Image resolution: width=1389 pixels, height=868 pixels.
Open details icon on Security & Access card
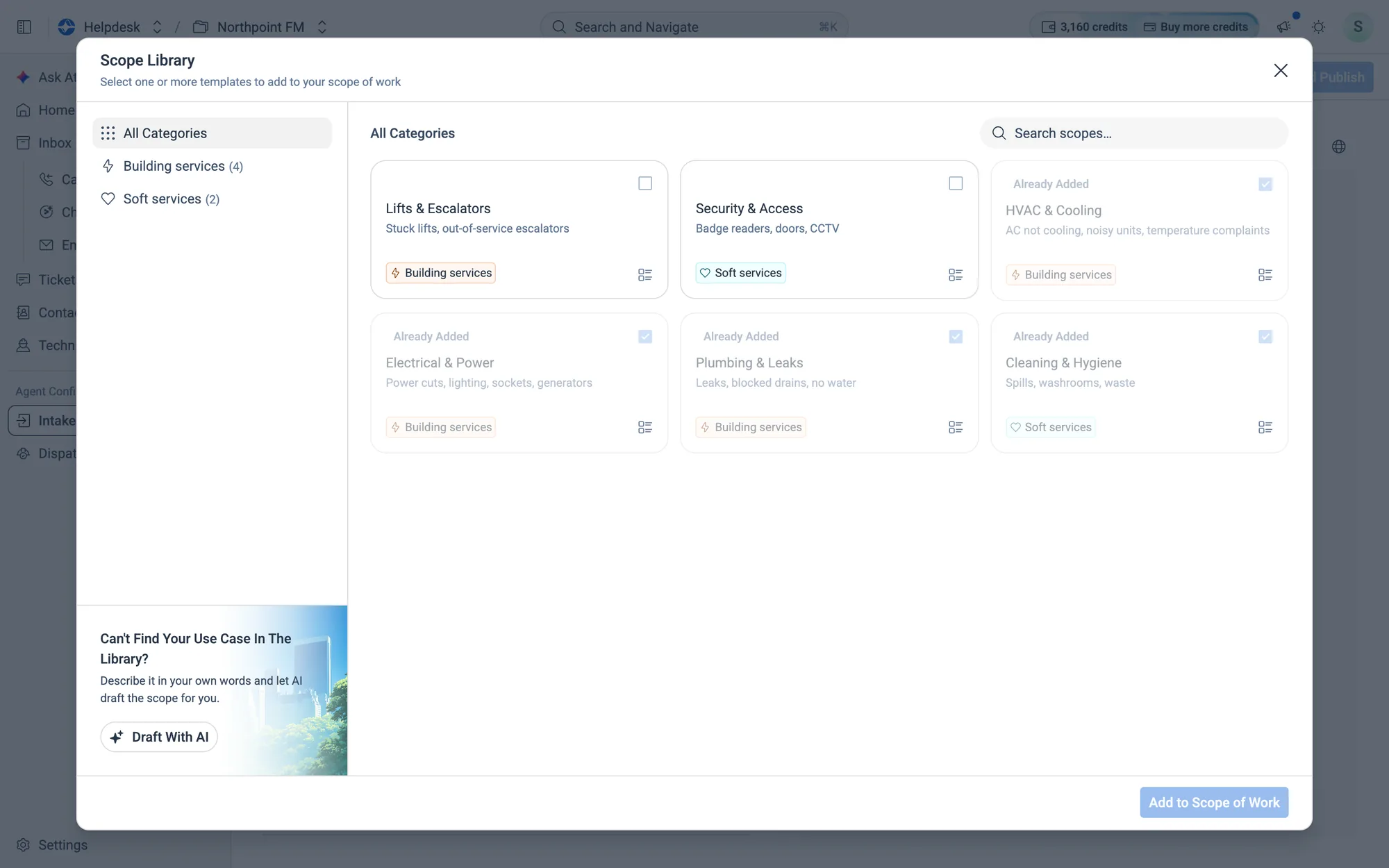[x=956, y=275]
